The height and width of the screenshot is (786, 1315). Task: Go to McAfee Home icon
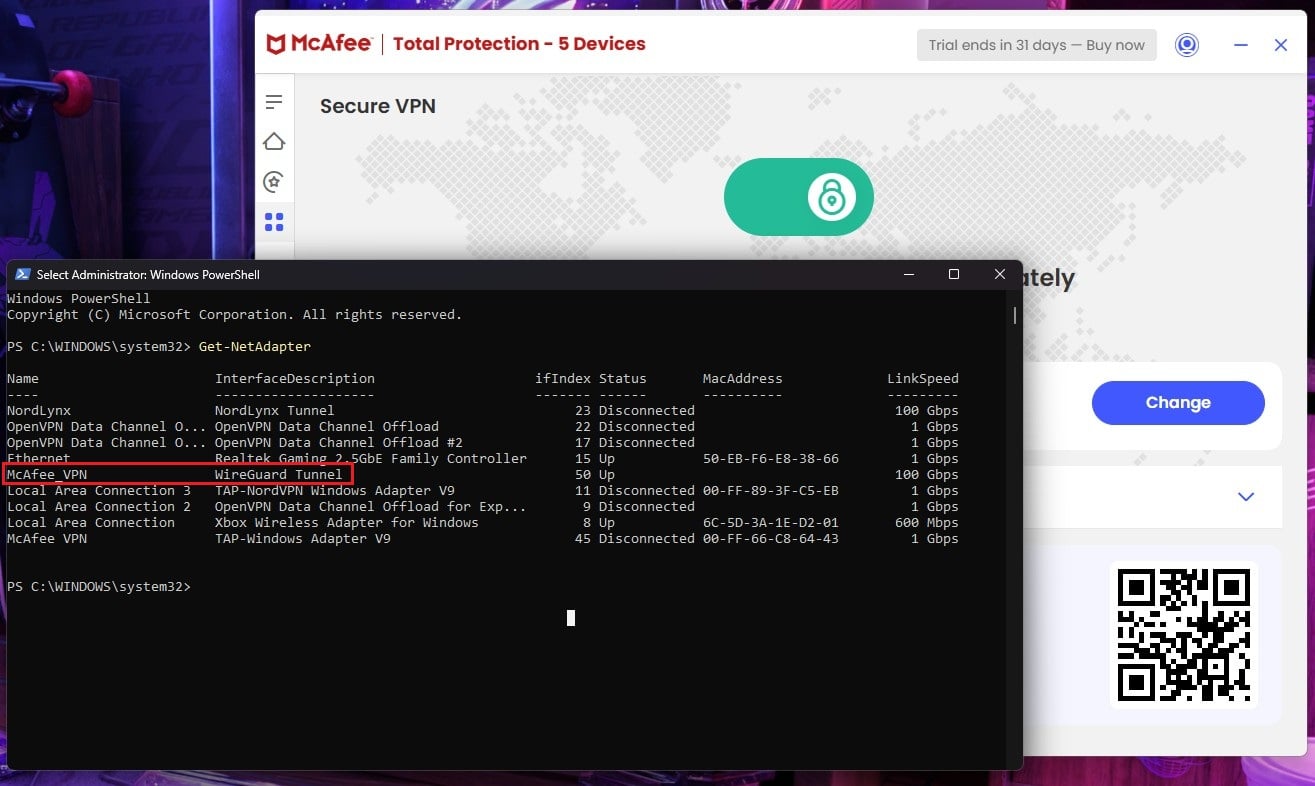tap(274, 142)
